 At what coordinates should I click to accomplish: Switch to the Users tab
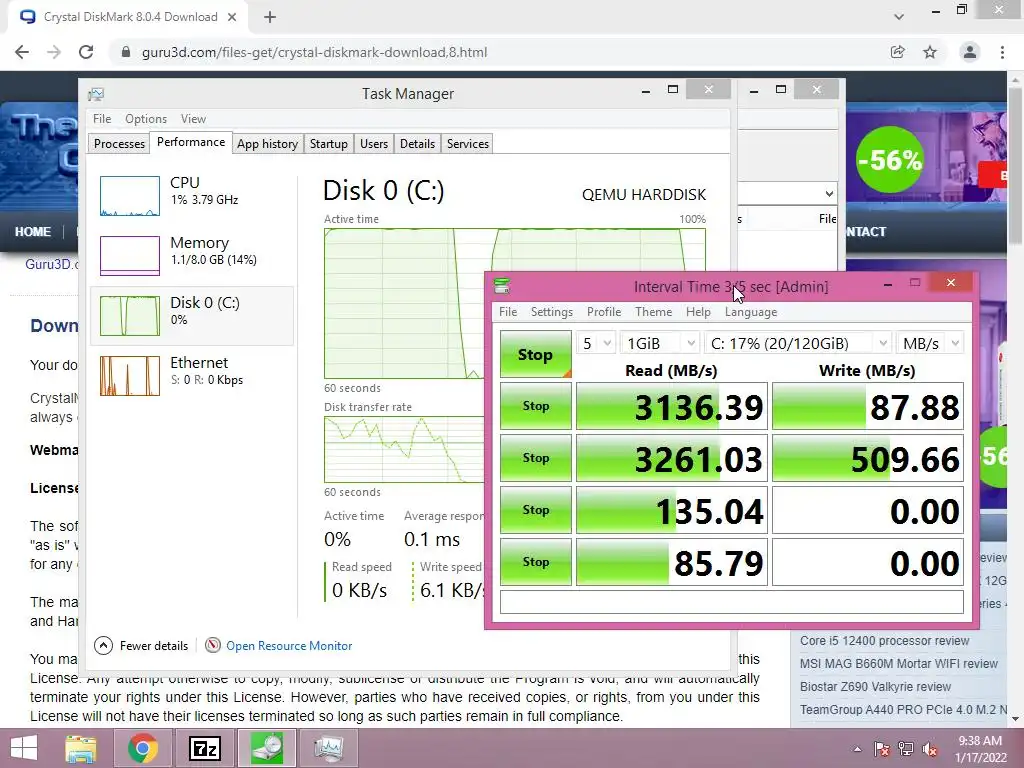374,144
